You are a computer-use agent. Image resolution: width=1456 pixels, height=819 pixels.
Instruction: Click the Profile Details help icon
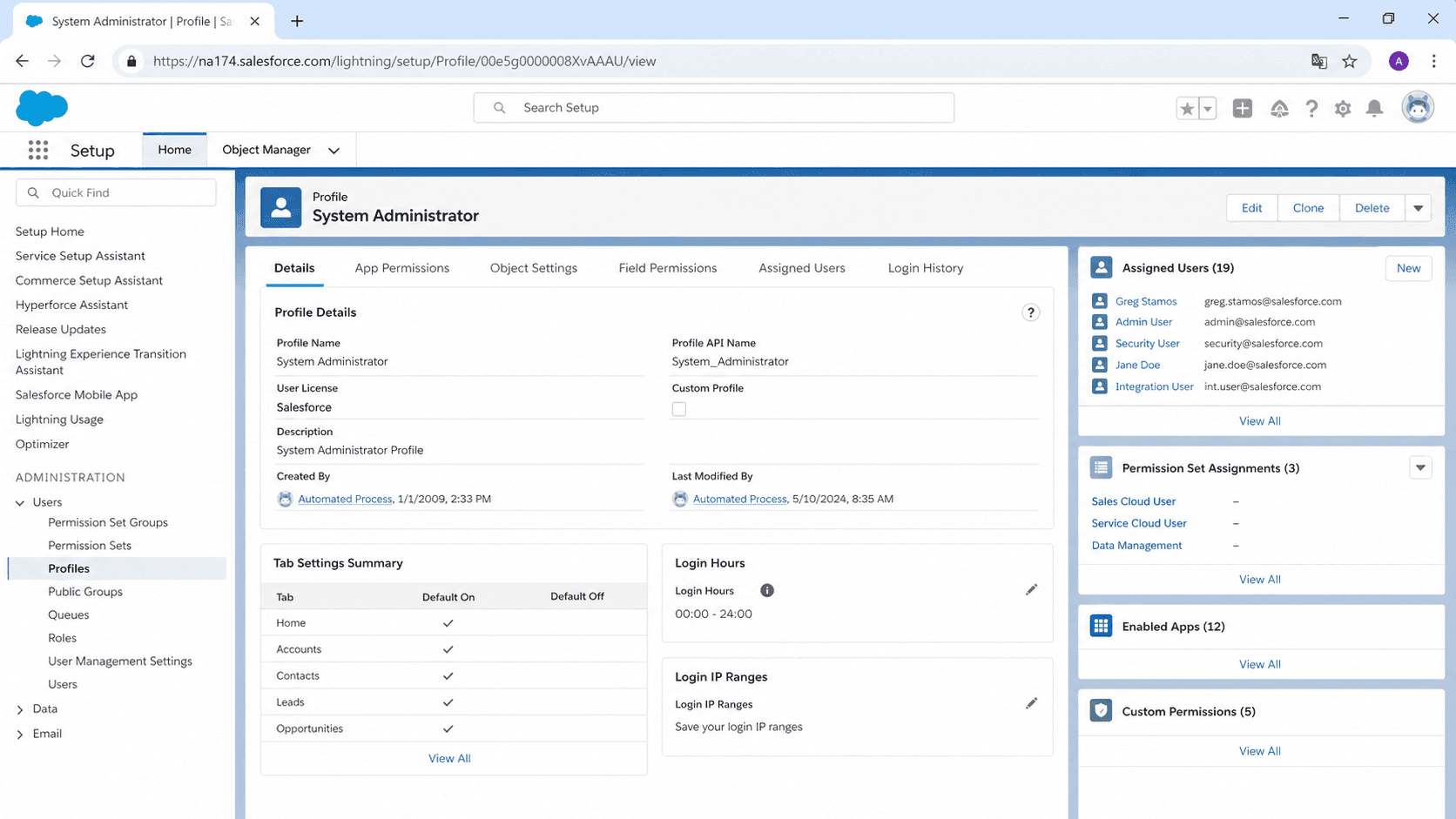coord(1030,312)
